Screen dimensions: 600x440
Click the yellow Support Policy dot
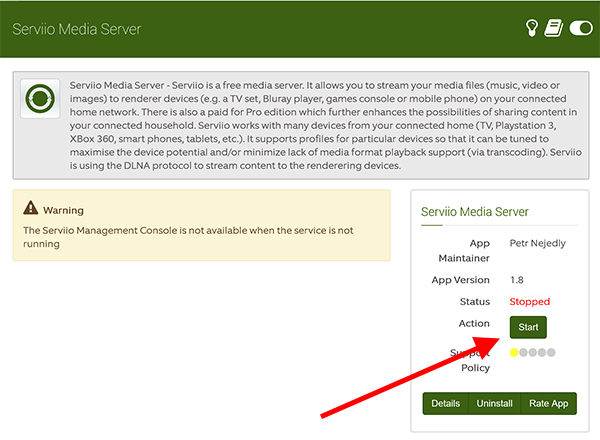[x=514, y=352]
